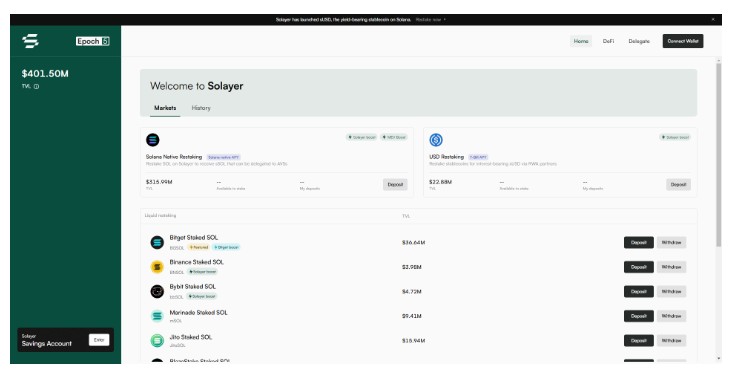Click the Bitget Staked SOL icon
This screenshot has height=384, width=731.
[x=157, y=242]
